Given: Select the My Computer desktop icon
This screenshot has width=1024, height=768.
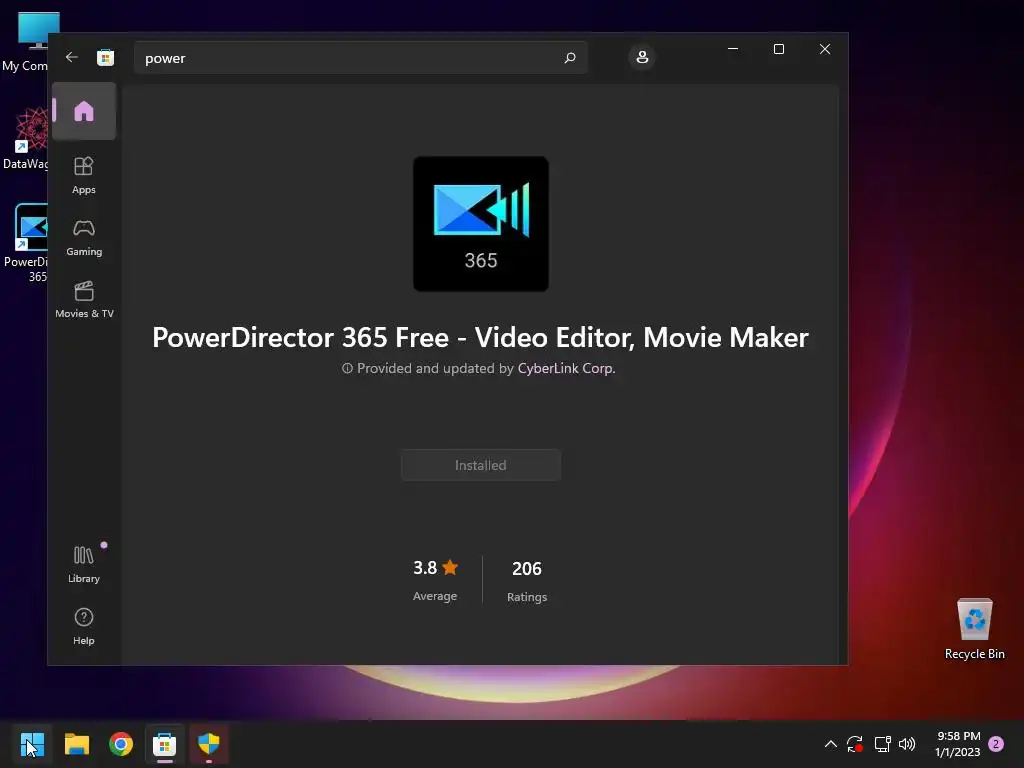Looking at the screenshot, I should (26, 42).
